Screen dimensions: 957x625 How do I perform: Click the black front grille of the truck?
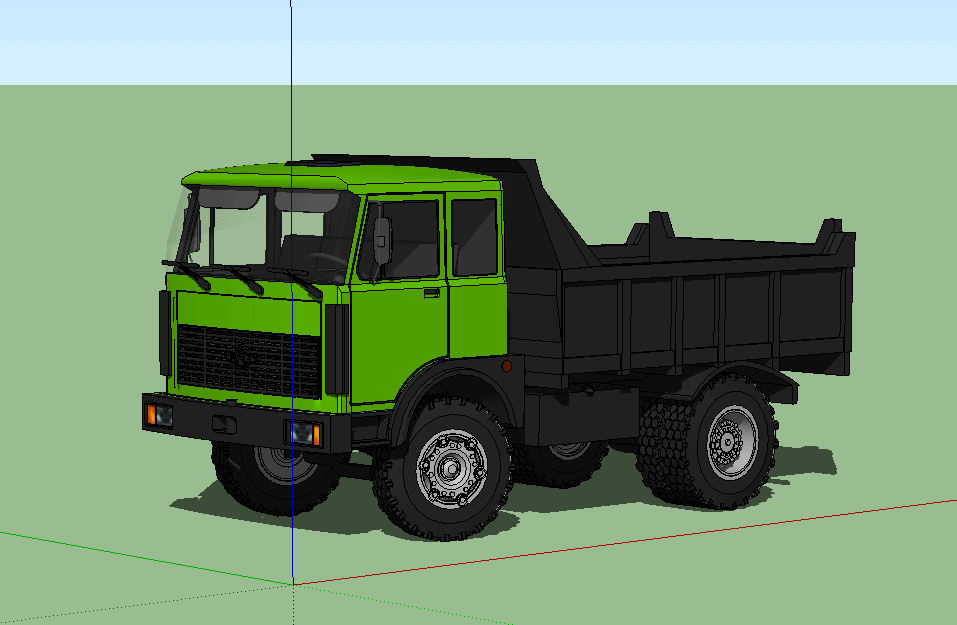[249, 361]
